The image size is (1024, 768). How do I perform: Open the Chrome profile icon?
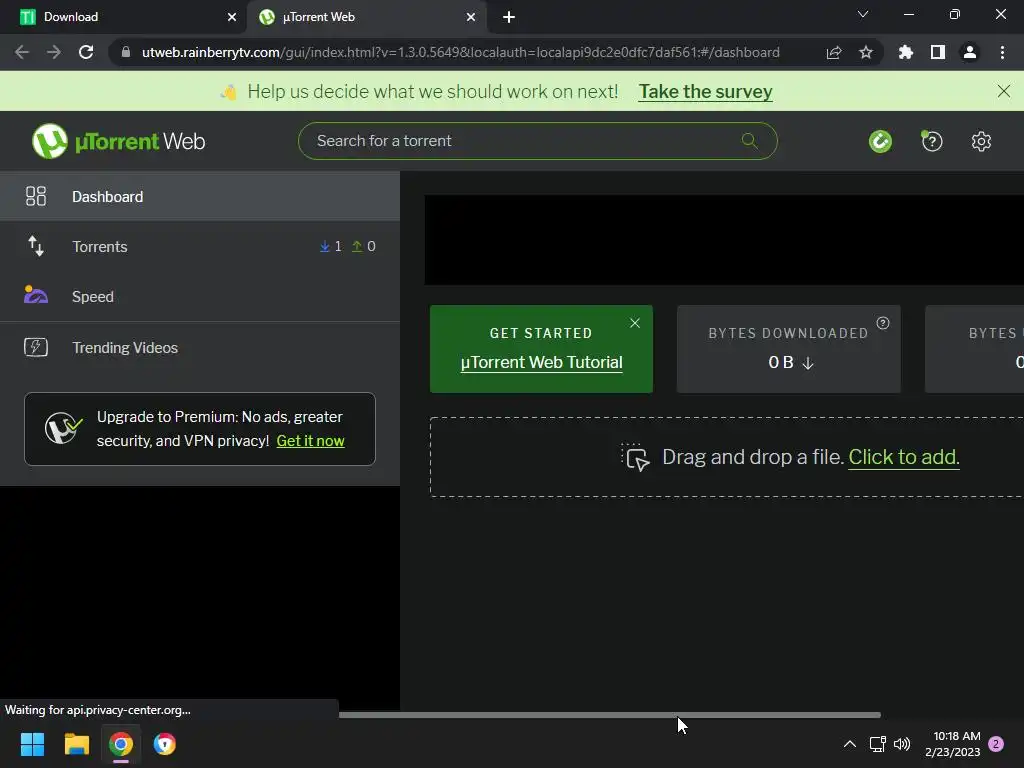pyautogui.click(x=970, y=52)
